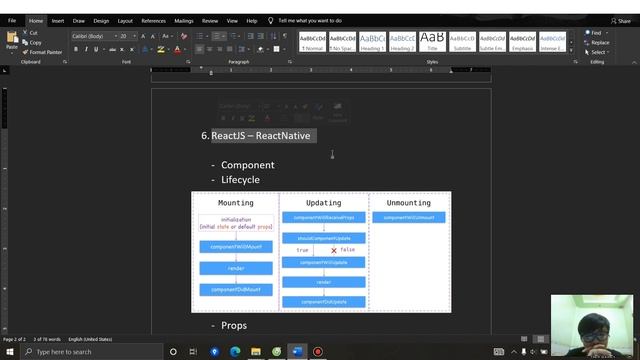This screenshot has height=360, width=640.
Task: Click the numbering list icon
Action: pos(217,36)
